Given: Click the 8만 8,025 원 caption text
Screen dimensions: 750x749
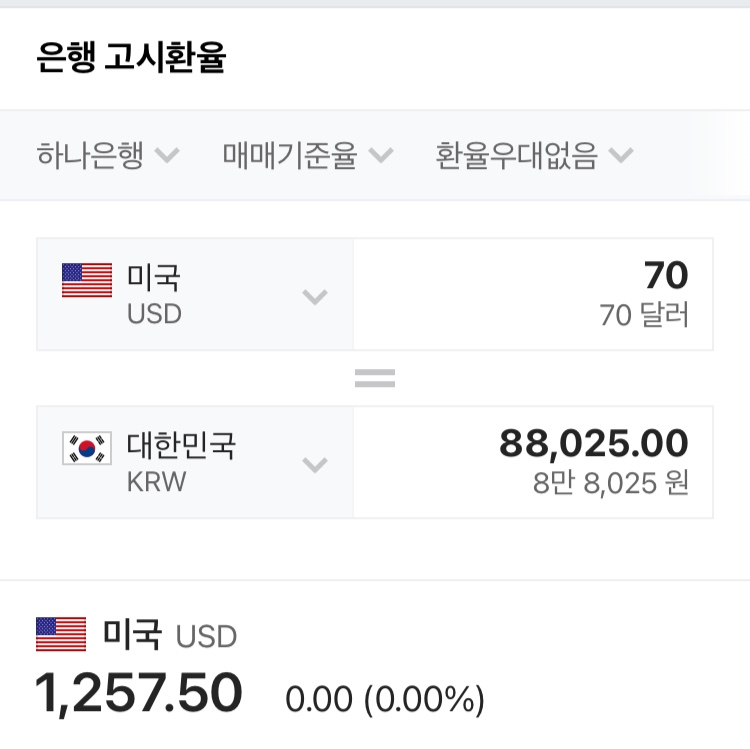Looking at the screenshot, I should (x=610, y=484).
